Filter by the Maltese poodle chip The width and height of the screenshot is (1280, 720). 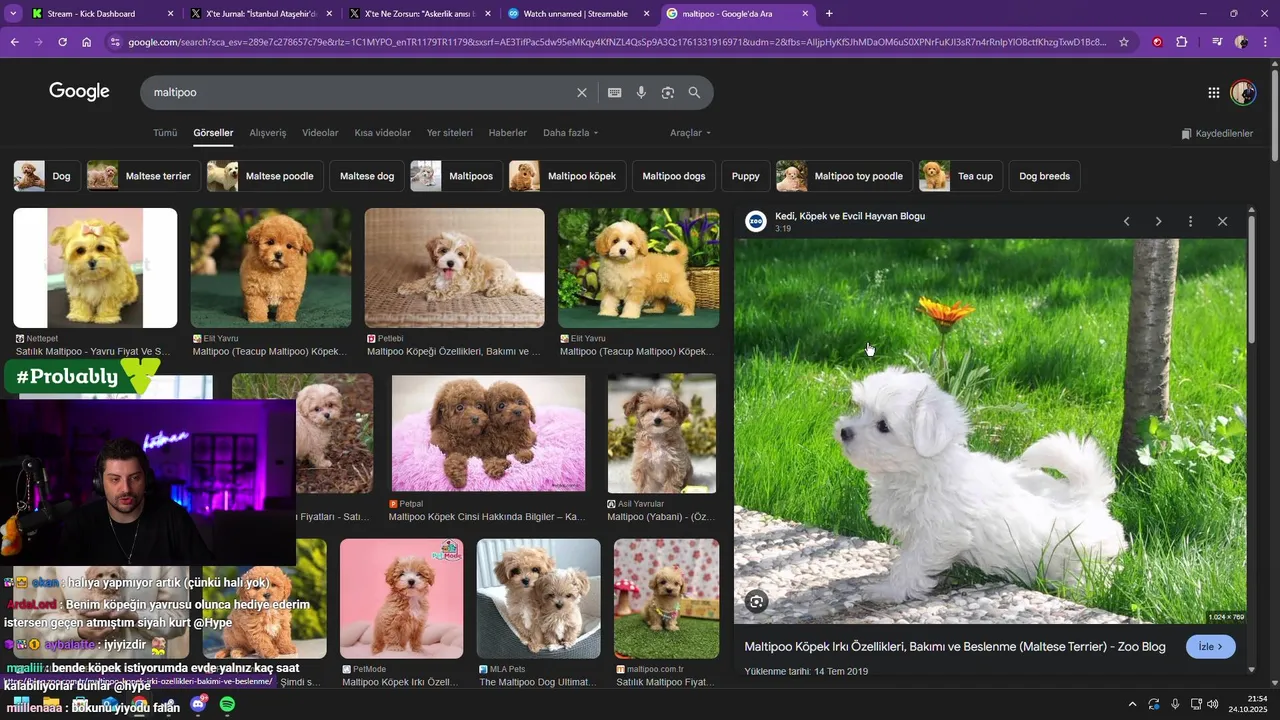click(265, 176)
